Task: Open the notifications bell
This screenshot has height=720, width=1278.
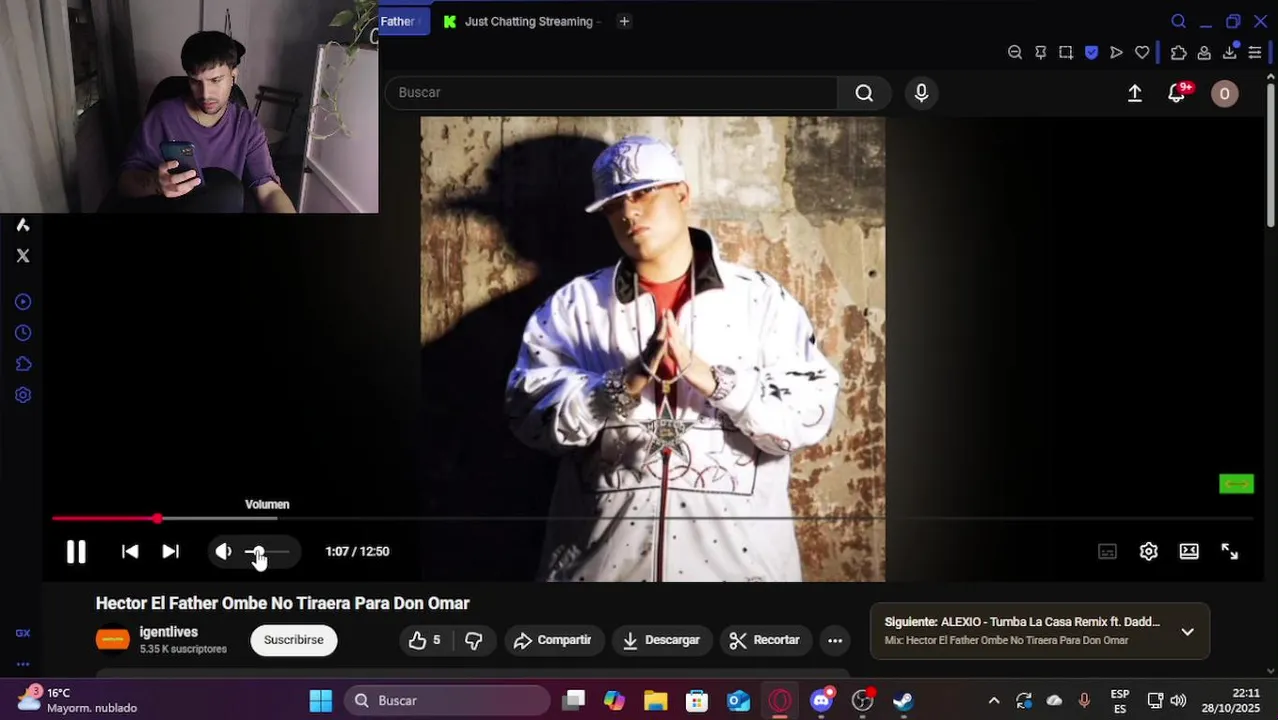Action: (1177, 93)
